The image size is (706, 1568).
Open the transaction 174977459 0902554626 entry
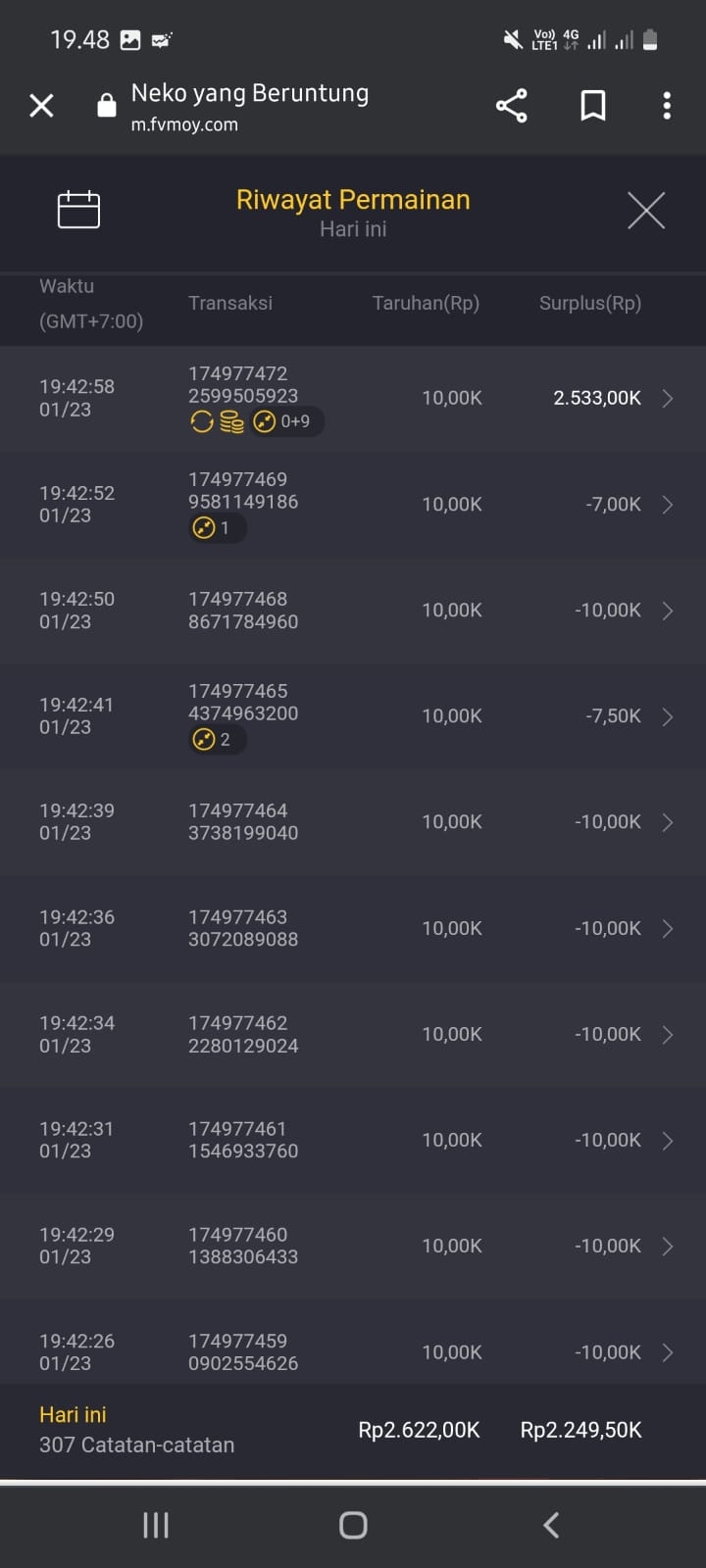tap(243, 1351)
